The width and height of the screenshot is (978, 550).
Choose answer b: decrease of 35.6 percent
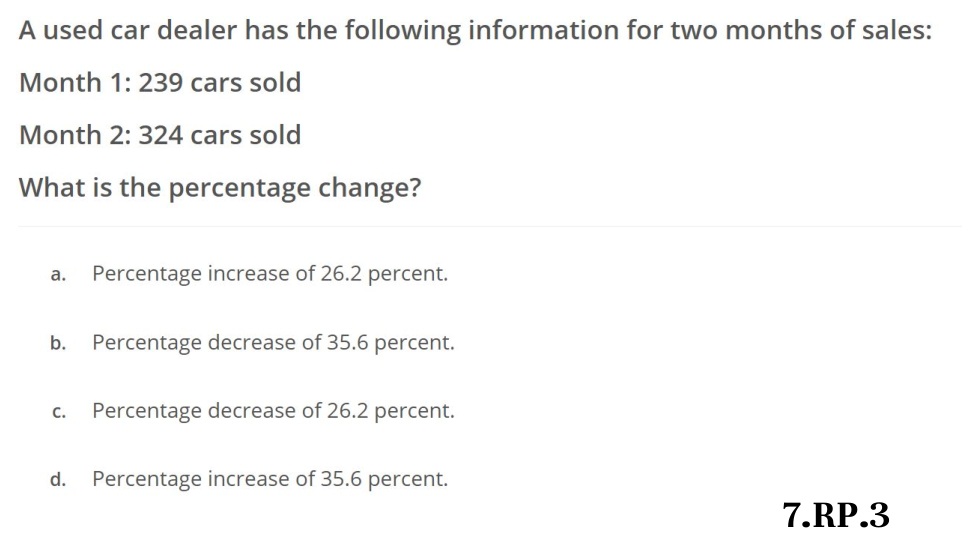tap(272, 343)
